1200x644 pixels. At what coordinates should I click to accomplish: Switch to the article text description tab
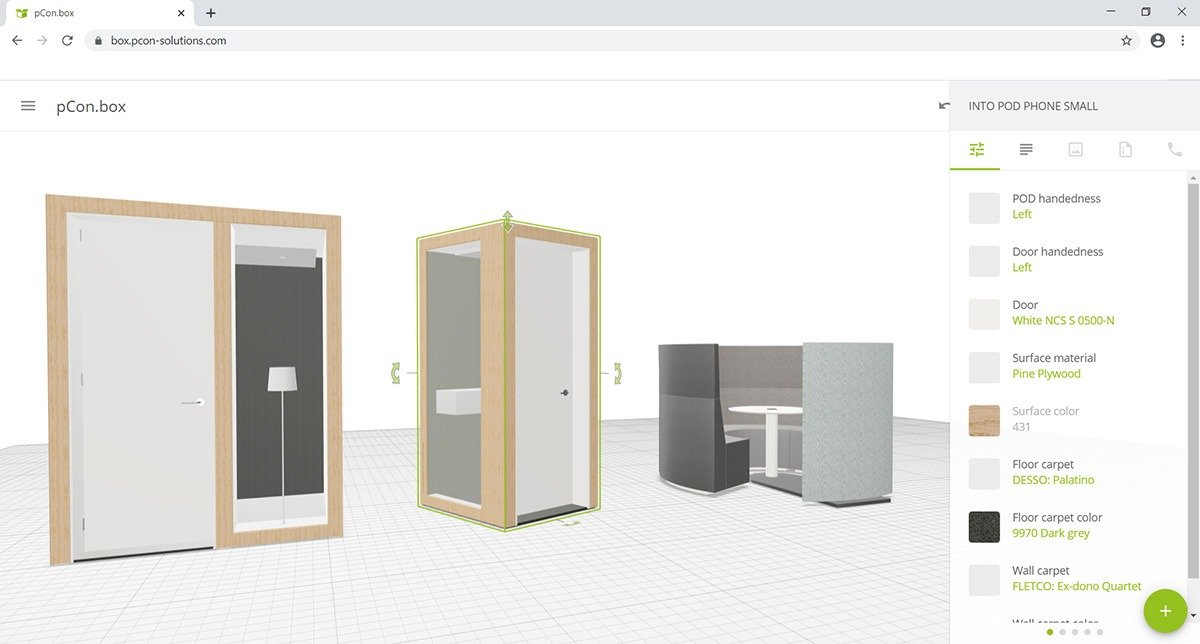(1026, 149)
